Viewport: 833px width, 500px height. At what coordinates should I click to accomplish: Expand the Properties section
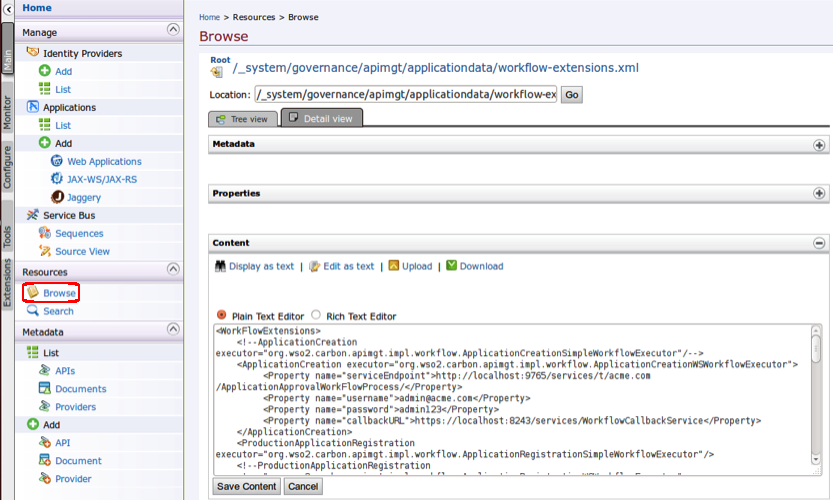tap(819, 193)
